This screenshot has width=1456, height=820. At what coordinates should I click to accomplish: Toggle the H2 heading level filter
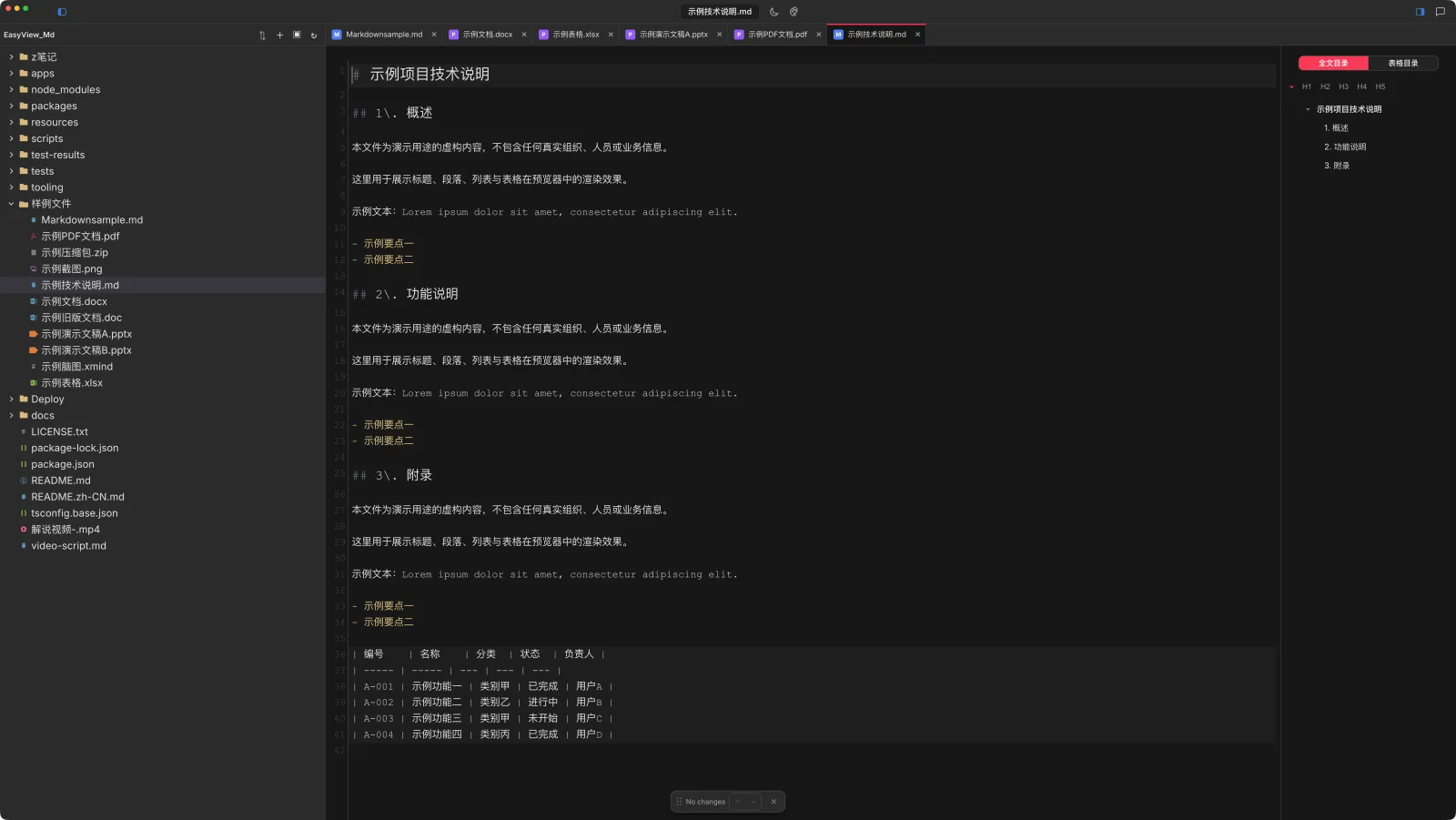[1325, 86]
